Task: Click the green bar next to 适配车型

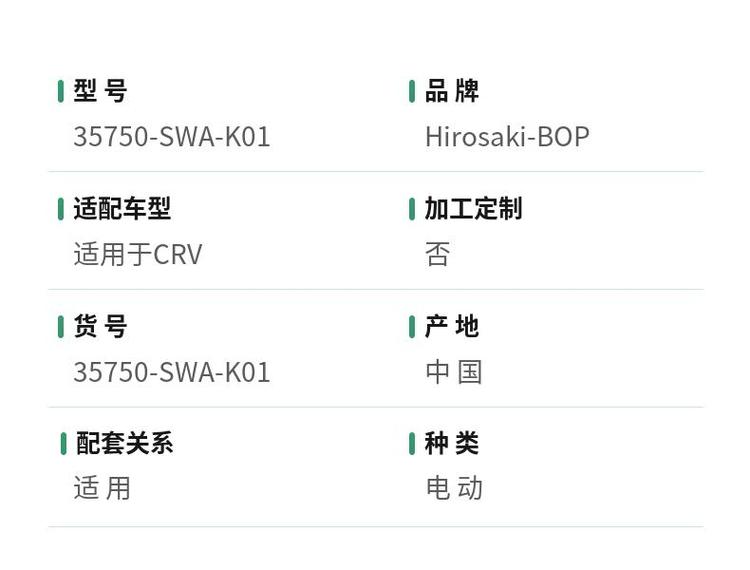Action: 61,209
